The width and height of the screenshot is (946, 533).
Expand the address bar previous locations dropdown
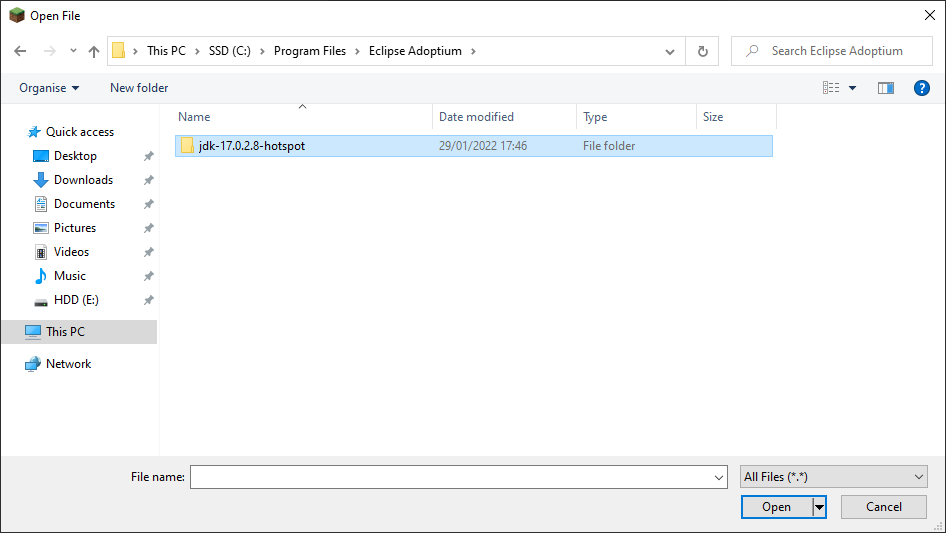click(672, 51)
